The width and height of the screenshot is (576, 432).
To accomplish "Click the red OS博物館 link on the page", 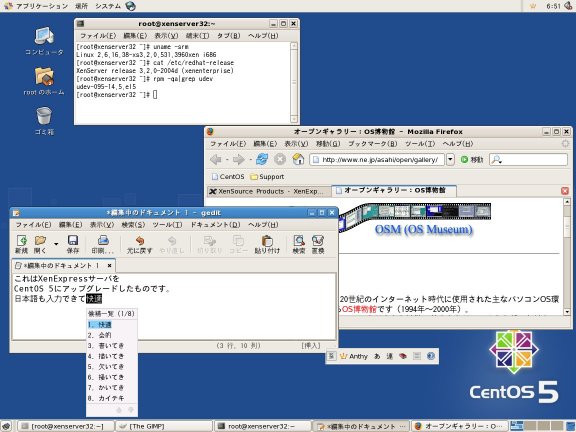I will point(359,309).
